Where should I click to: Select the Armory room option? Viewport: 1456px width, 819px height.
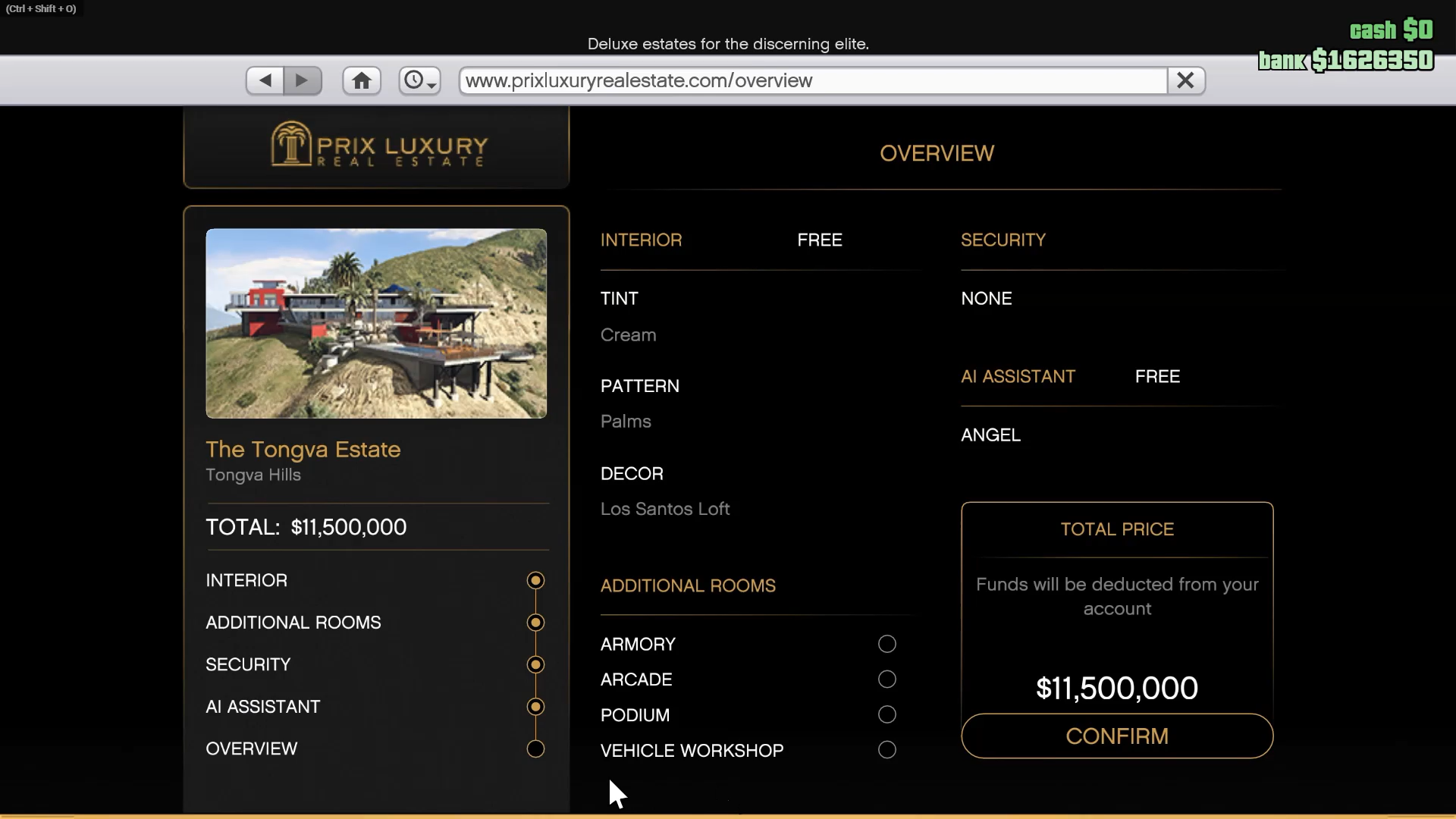coord(886,644)
